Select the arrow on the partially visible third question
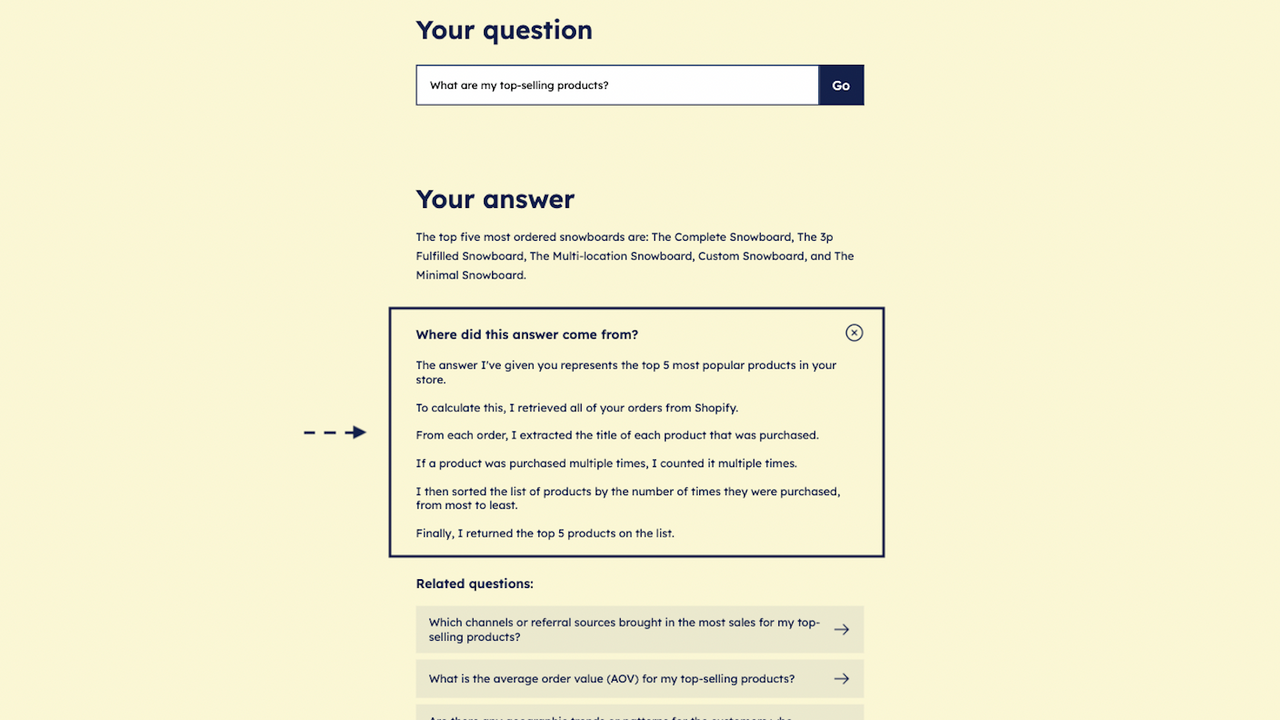The image size is (1280, 720). [841, 716]
